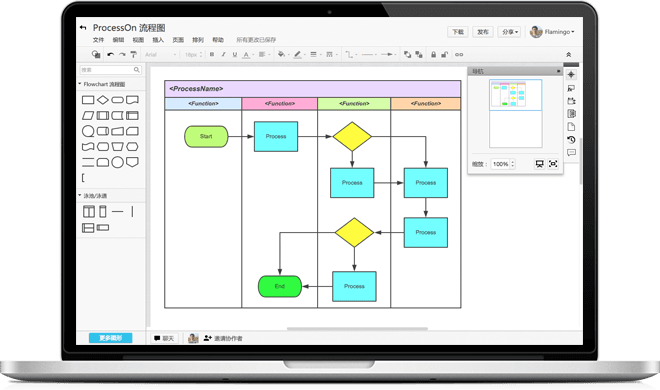Lock the selected shape
Viewport: 660px width, 390px height.
pyautogui.click(x=434, y=54)
